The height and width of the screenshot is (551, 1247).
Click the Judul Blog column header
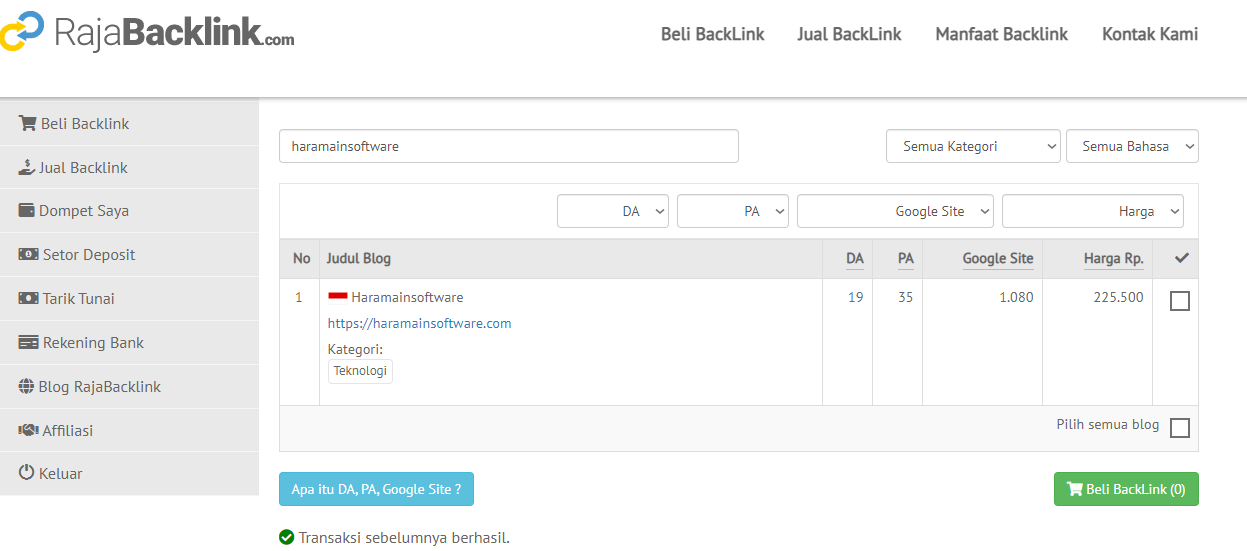coord(359,258)
